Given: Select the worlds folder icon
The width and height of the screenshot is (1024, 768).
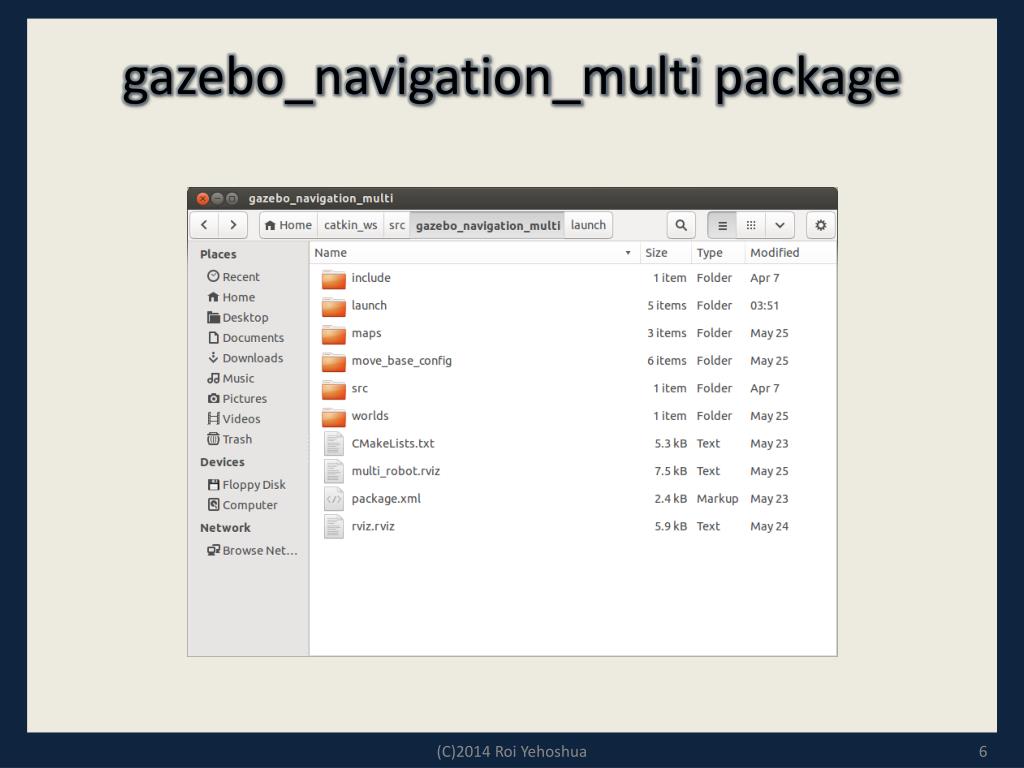Looking at the screenshot, I should click(x=334, y=416).
